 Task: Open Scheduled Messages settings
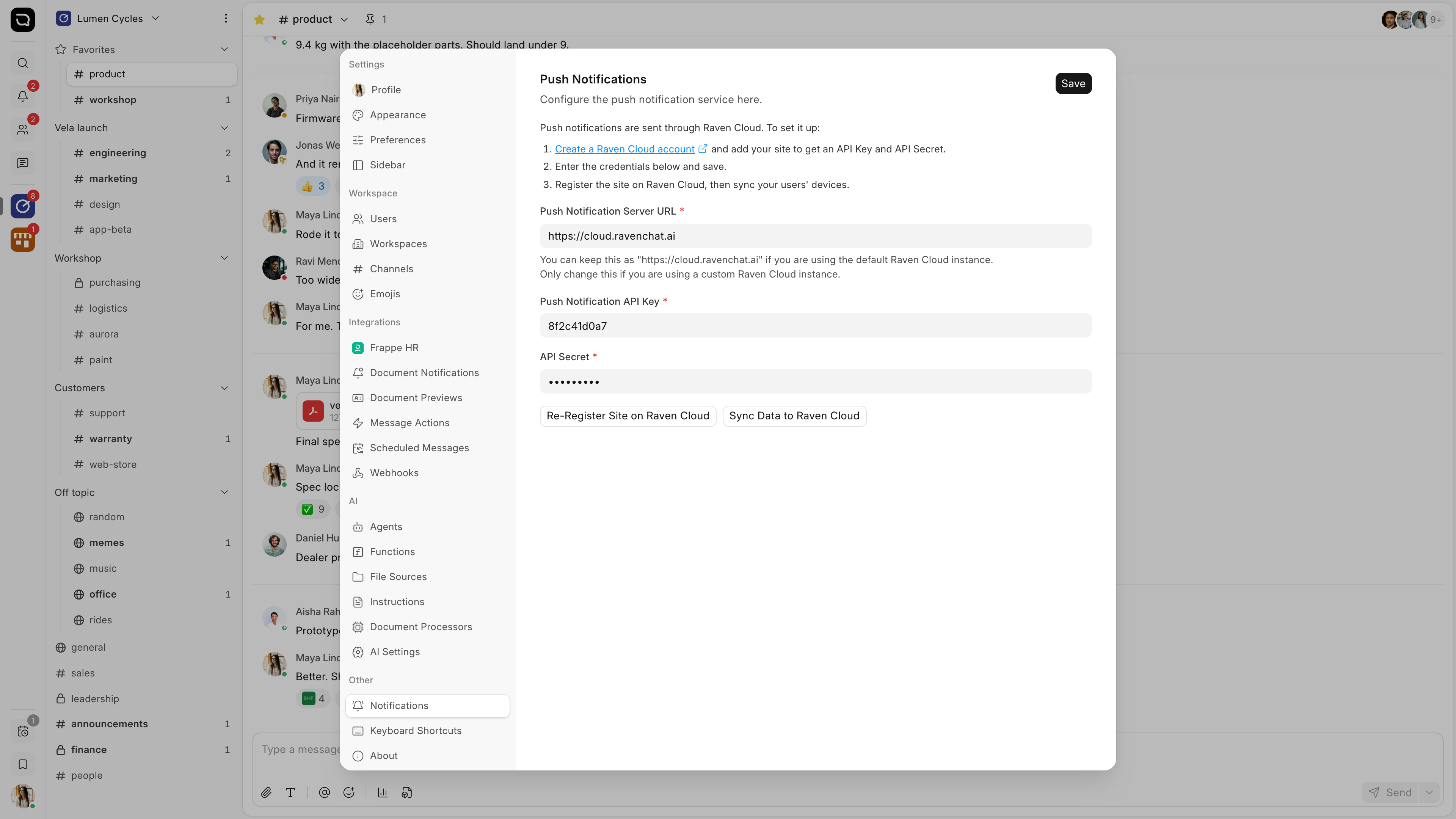(x=427, y=448)
